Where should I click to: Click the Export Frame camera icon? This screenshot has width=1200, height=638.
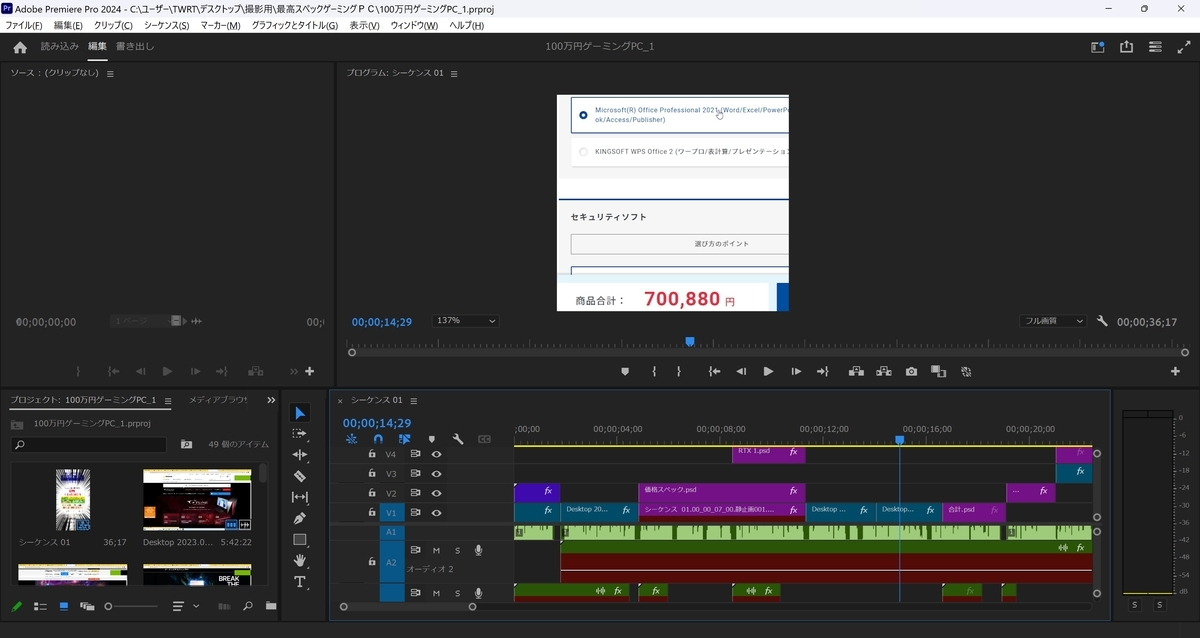[x=911, y=371]
